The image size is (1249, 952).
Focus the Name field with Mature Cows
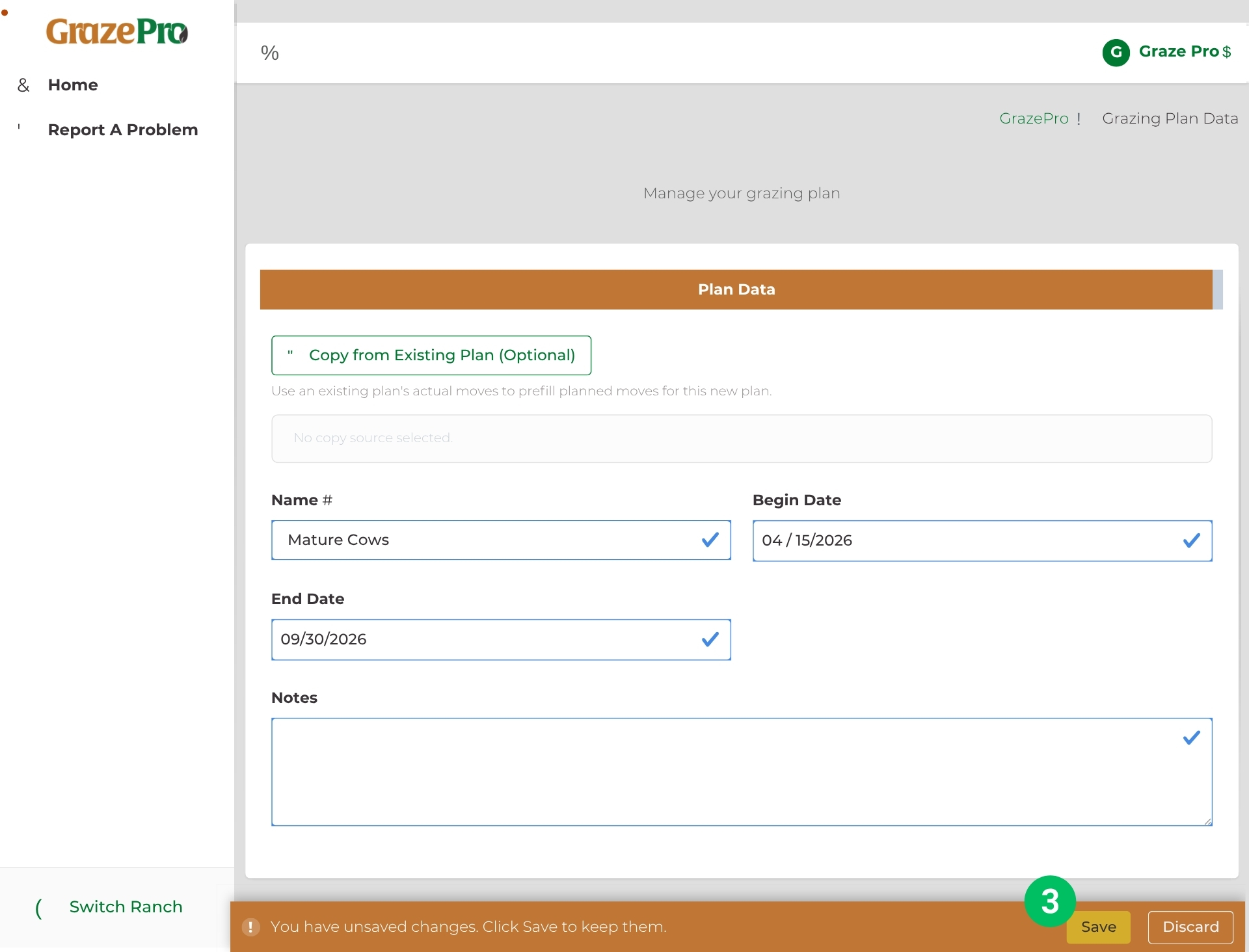[501, 540]
